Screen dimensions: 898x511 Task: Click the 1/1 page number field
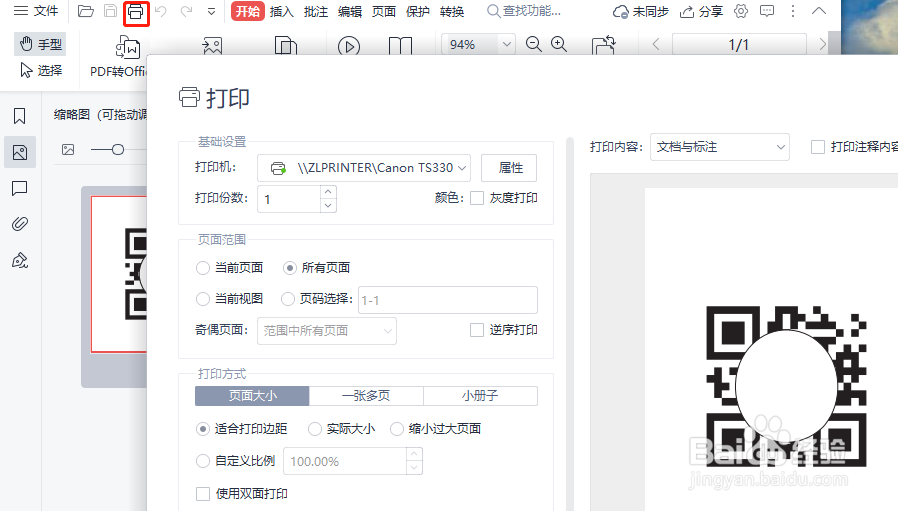[739, 44]
